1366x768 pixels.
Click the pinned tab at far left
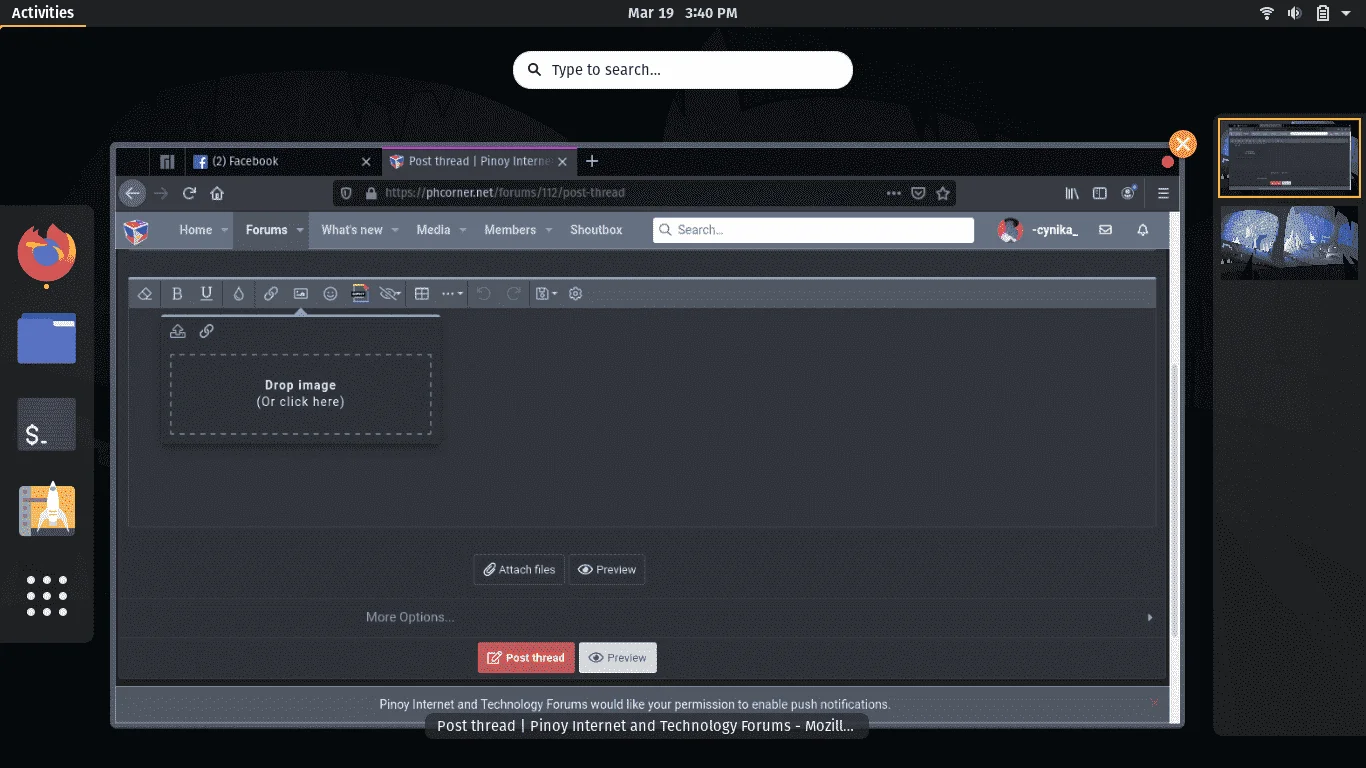(167, 161)
